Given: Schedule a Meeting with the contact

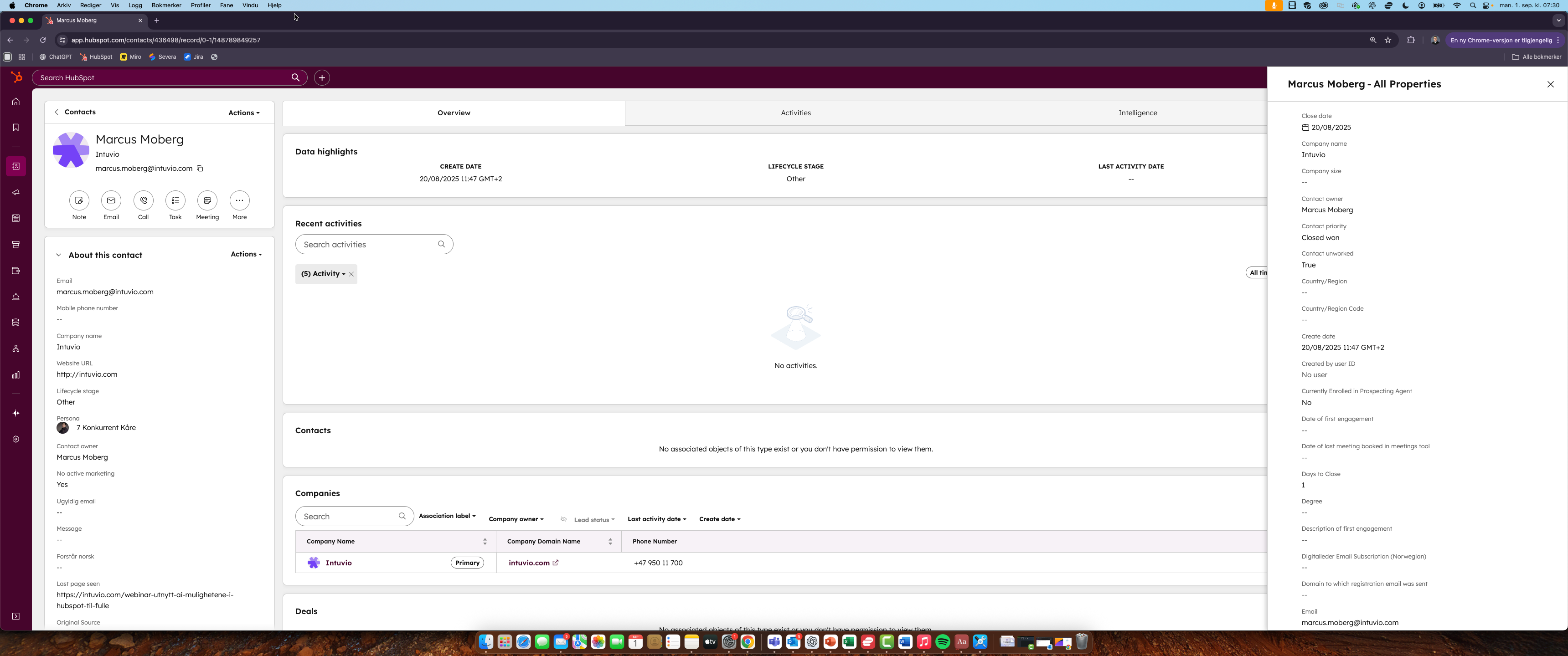Looking at the screenshot, I should coord(207,200).
